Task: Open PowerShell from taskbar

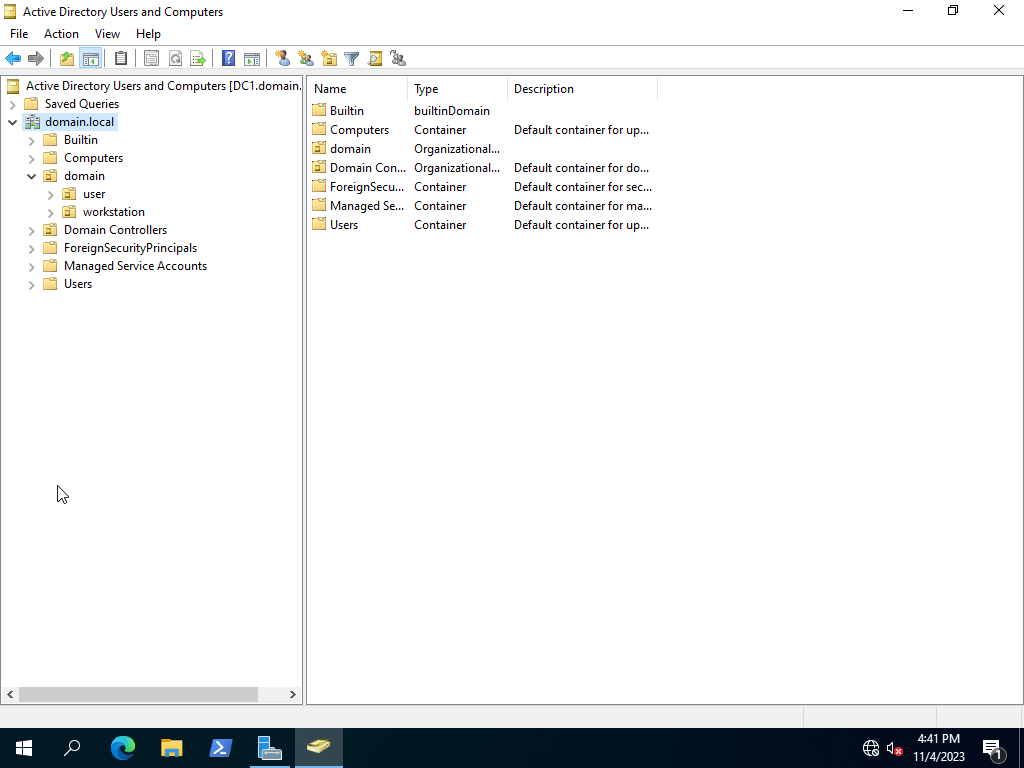Action: pos(221,748)
